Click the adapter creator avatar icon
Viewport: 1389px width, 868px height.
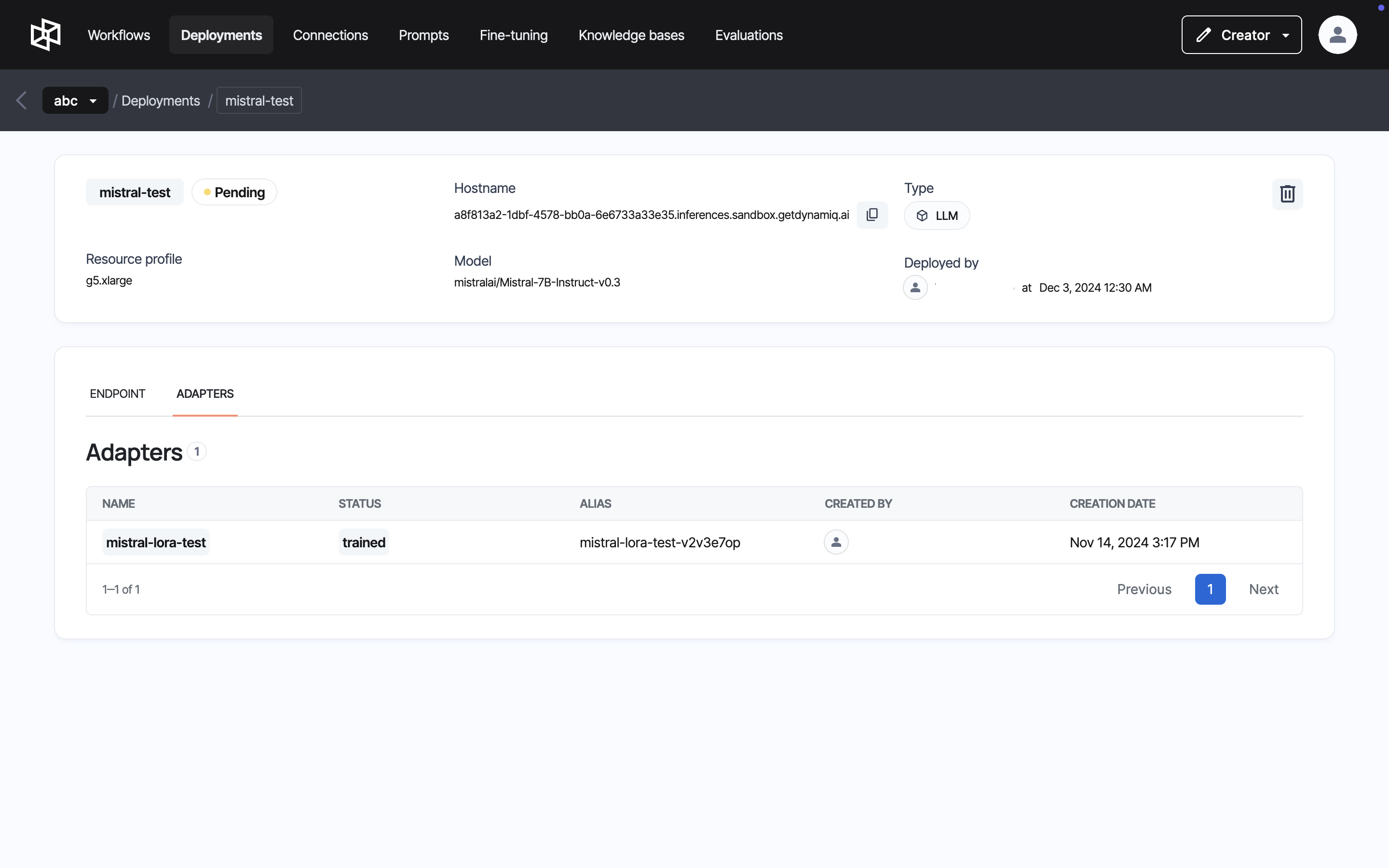click(x=836, y=542)
